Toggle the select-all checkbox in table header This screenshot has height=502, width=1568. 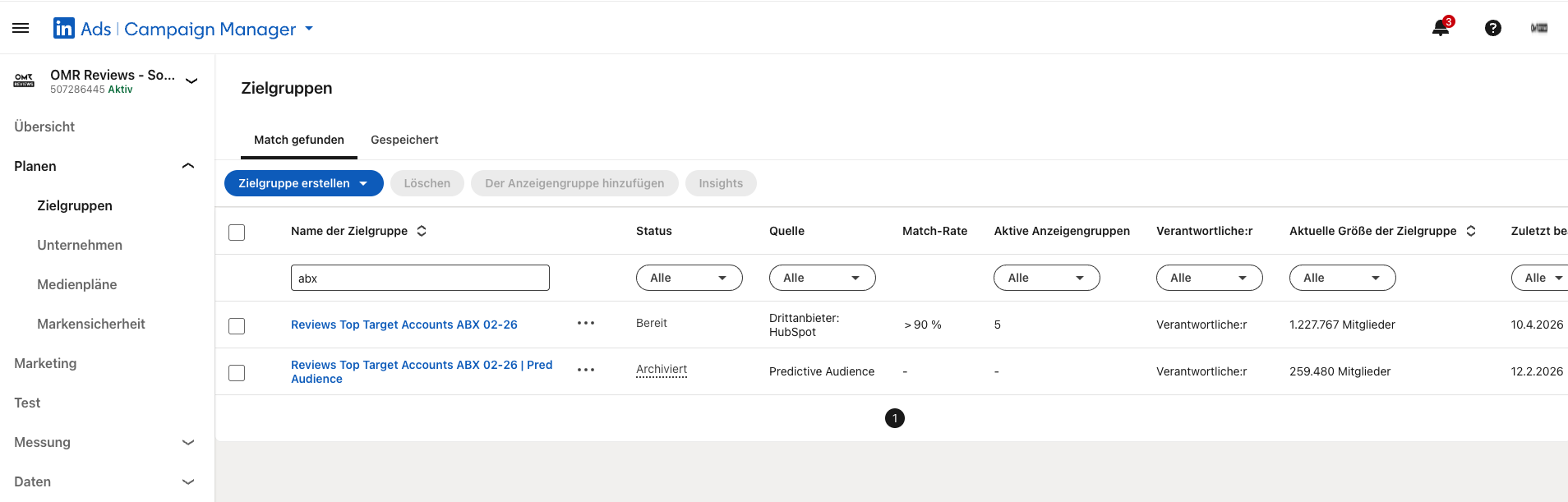coord(237,233)
